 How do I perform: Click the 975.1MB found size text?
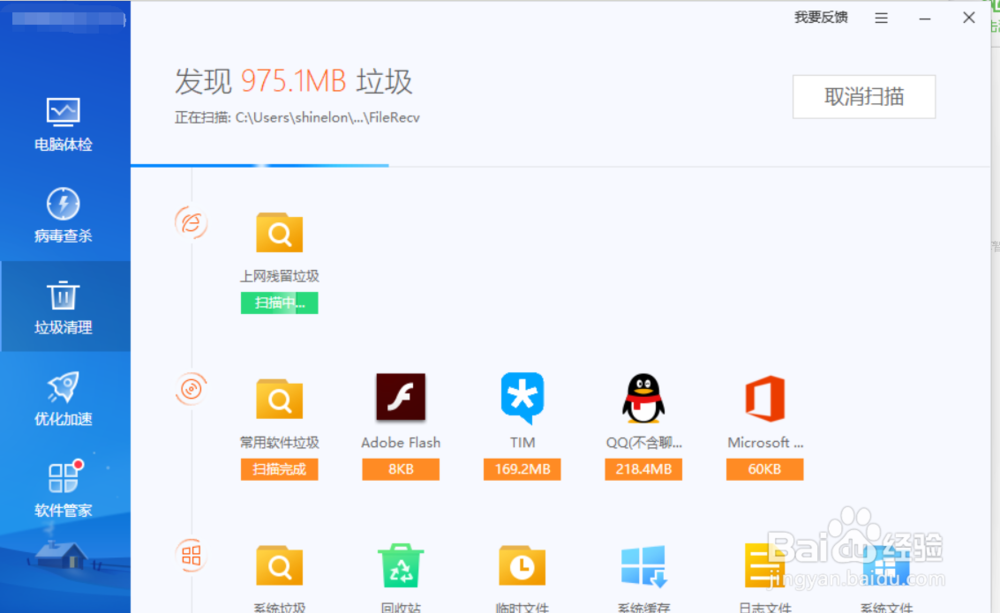click(293, 82)
